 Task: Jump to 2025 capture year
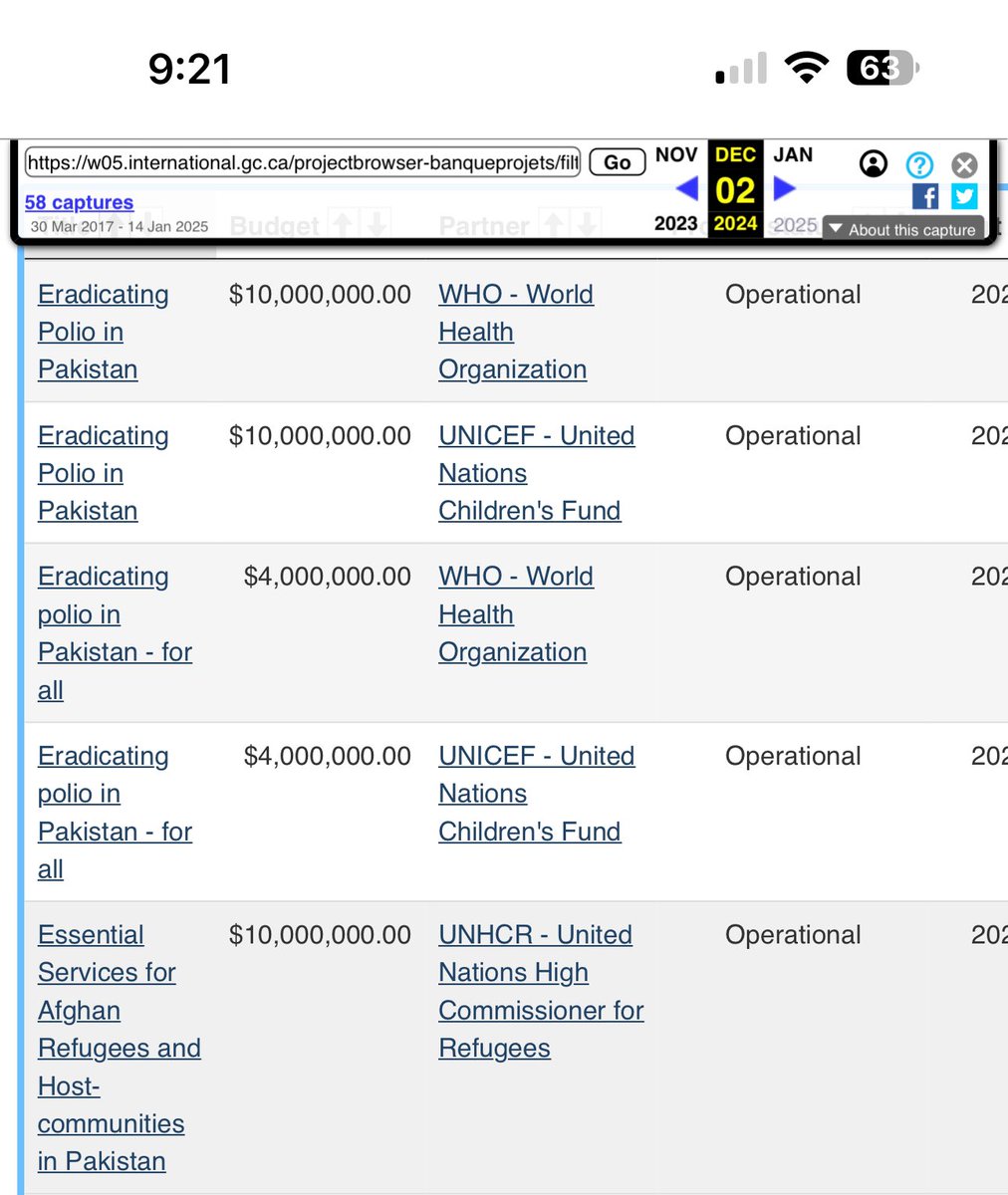tap(795, 224)
